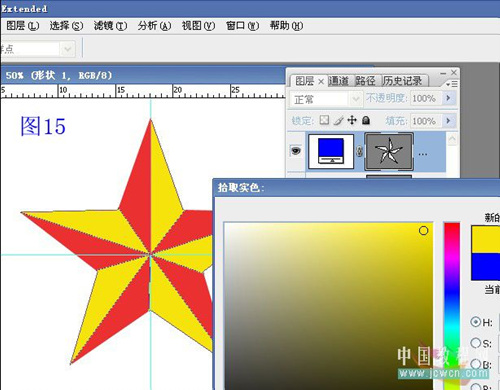Switch to the 路径 tab
This screenshot has width=500, height=390.
click(365, 81)
